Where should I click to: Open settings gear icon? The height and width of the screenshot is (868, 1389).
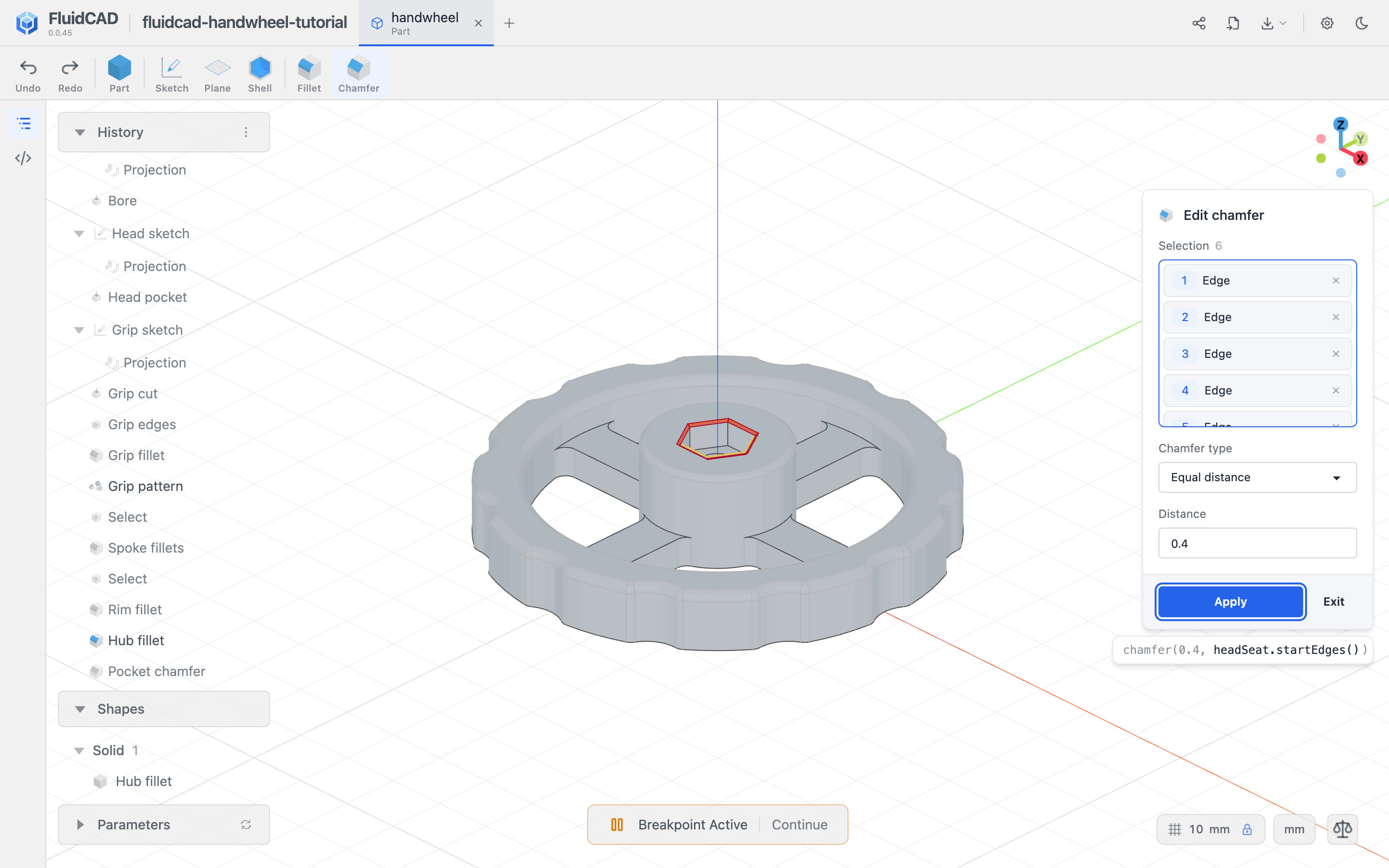click(1327, 23)
